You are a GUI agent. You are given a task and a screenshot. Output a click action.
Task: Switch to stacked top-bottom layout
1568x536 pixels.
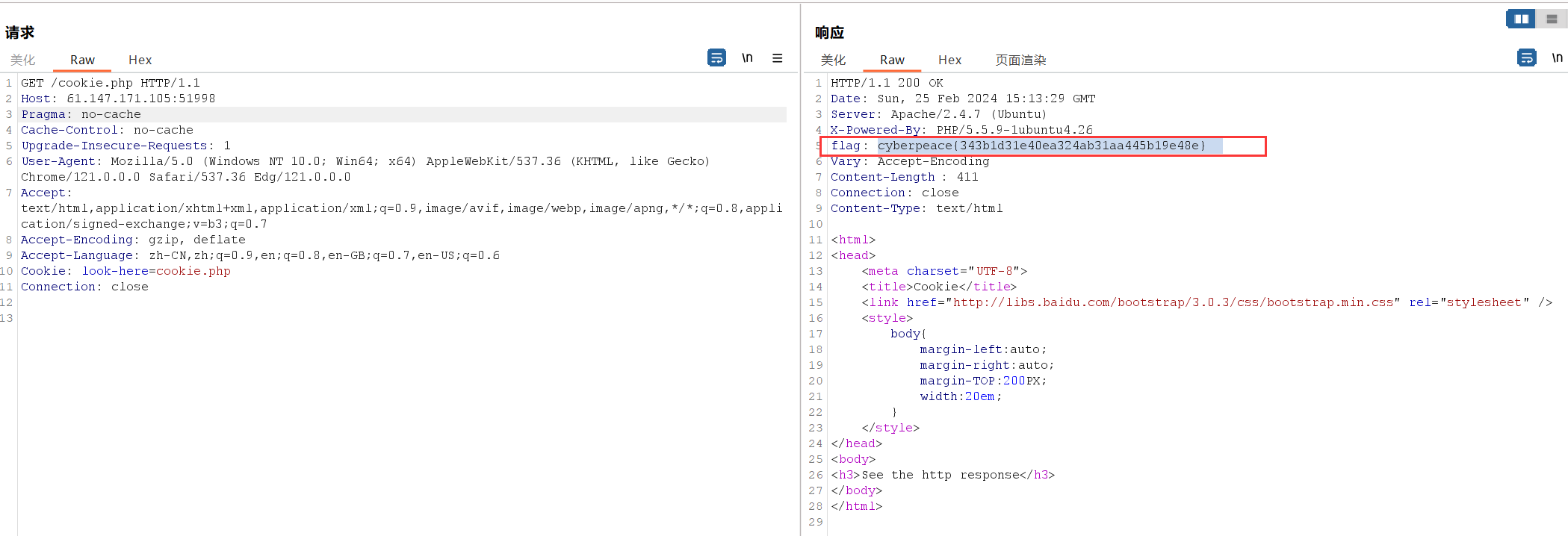[1552, 19]
